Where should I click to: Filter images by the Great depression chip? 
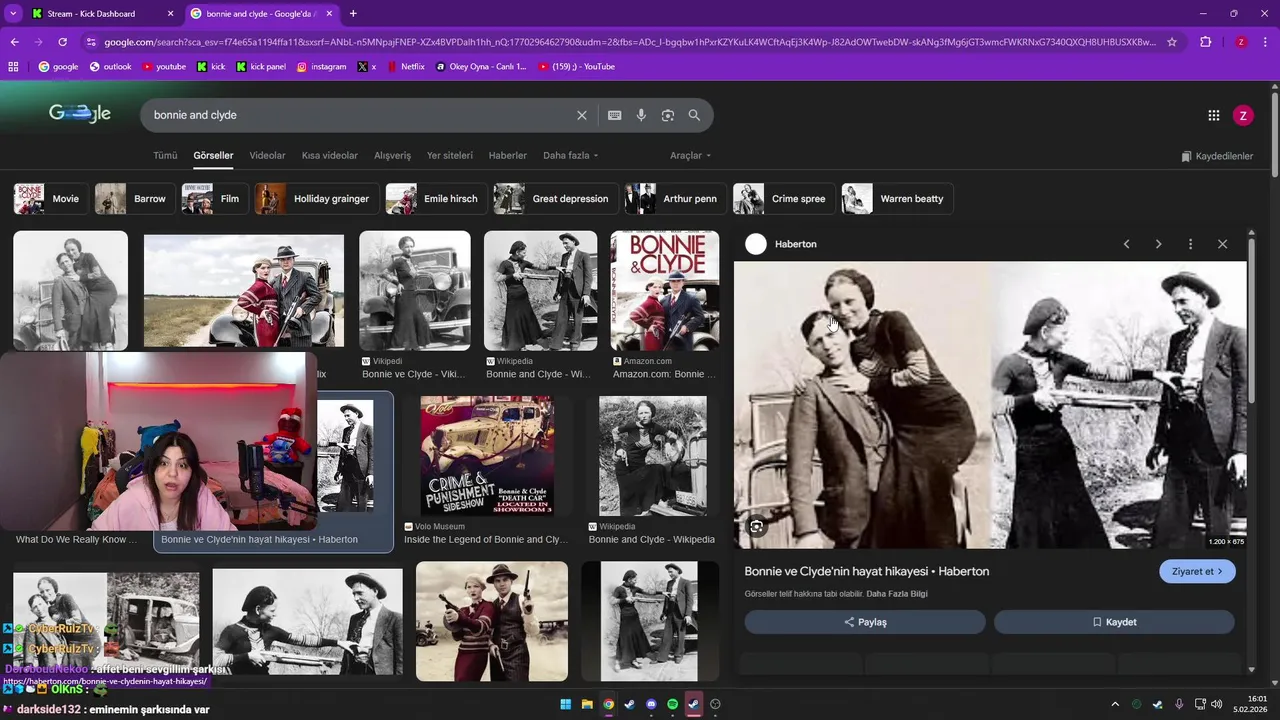555,199
